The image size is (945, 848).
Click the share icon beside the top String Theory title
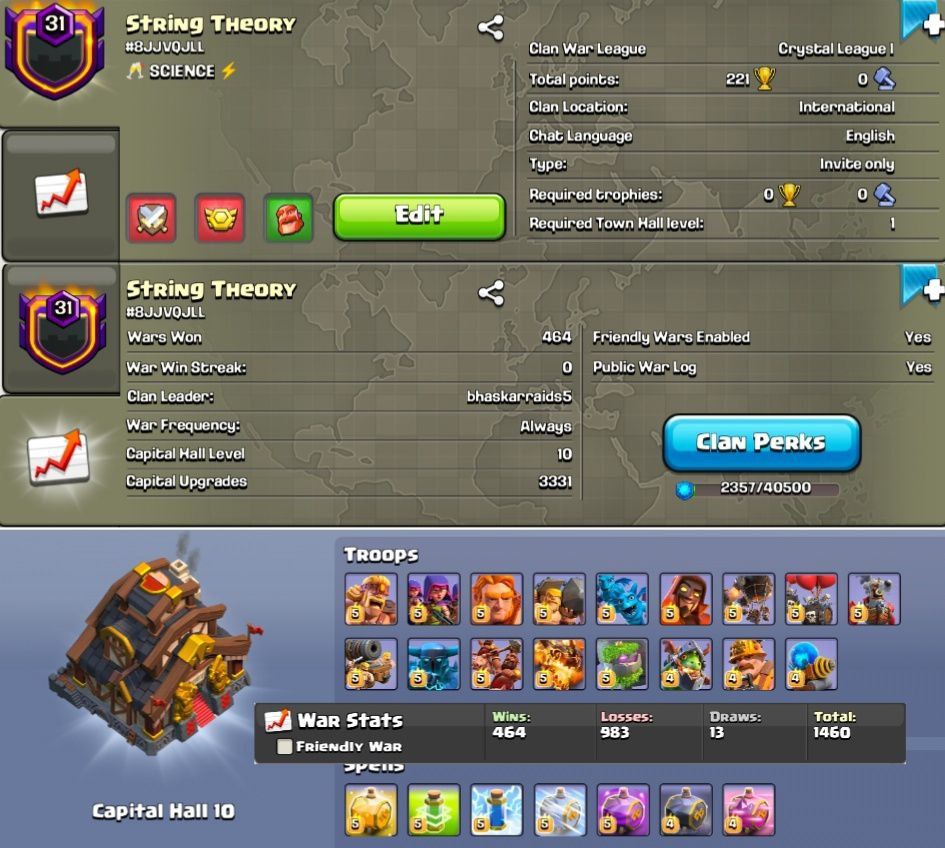[491, 28]
